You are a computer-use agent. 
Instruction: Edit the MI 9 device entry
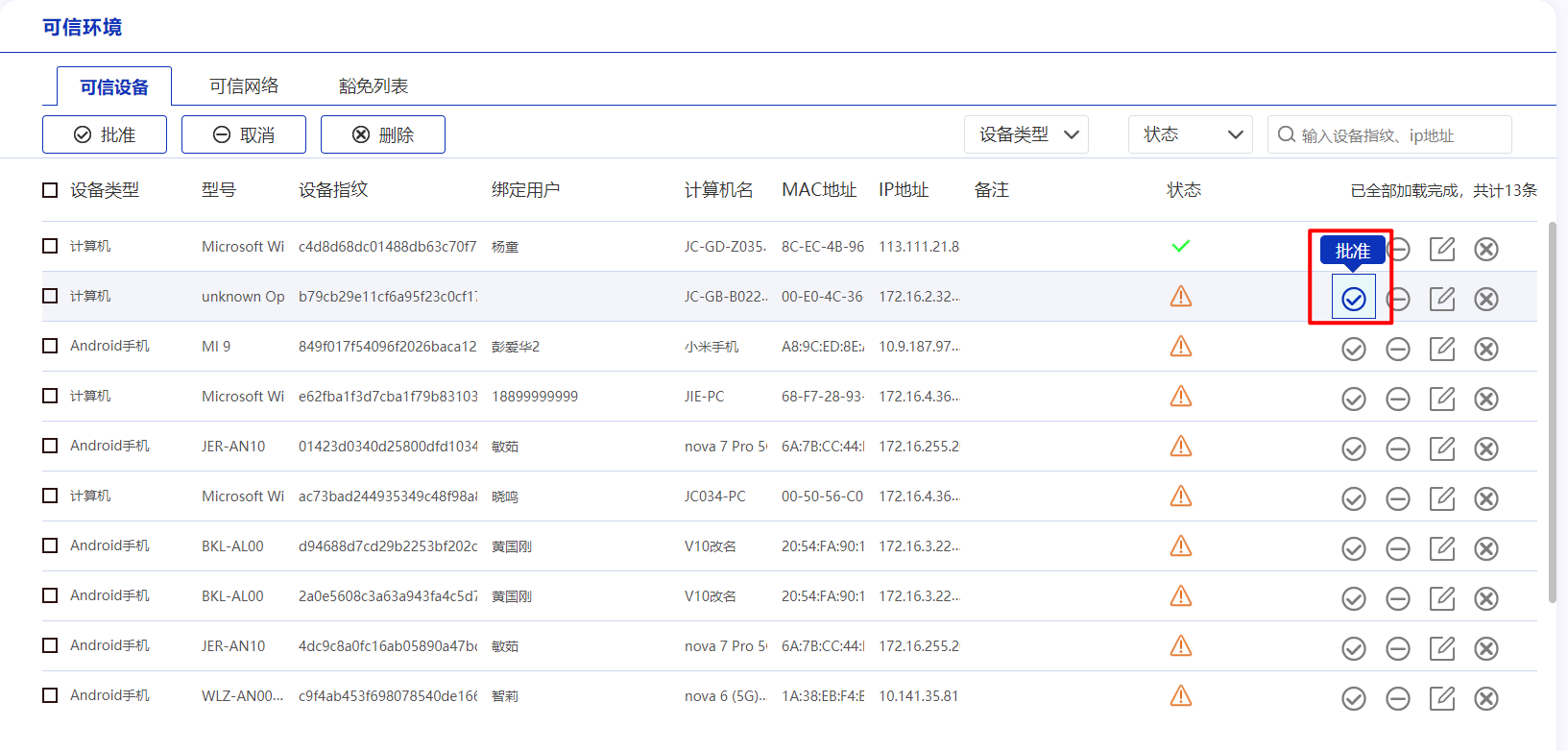click(1442, 349)
